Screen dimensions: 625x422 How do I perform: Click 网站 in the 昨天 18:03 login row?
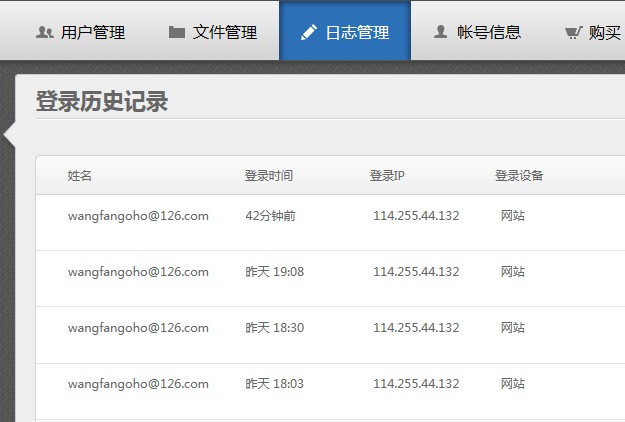click(x=513, y=384)
